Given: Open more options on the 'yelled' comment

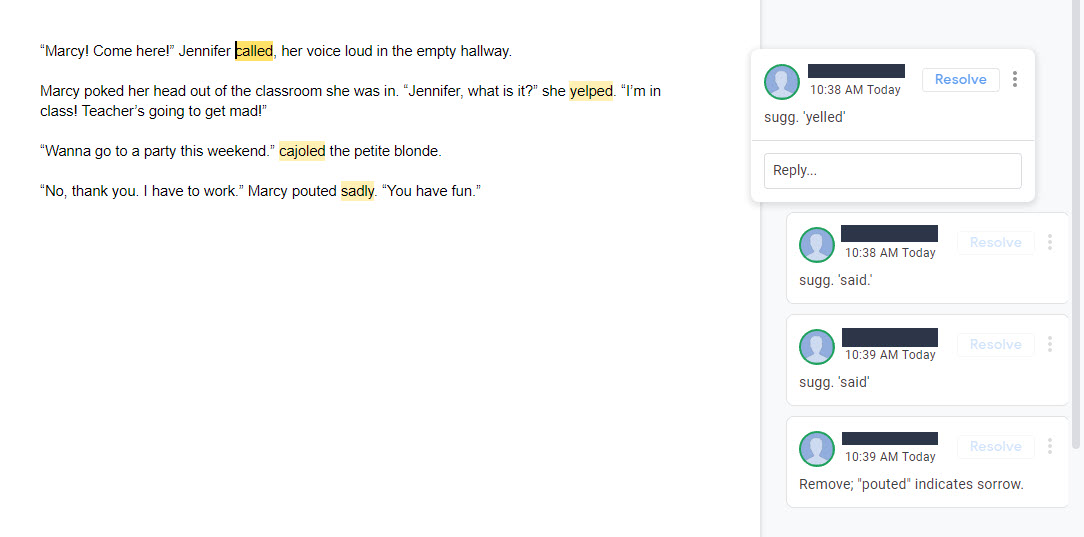Looking at the screenshot, I should coord(1014,79).
